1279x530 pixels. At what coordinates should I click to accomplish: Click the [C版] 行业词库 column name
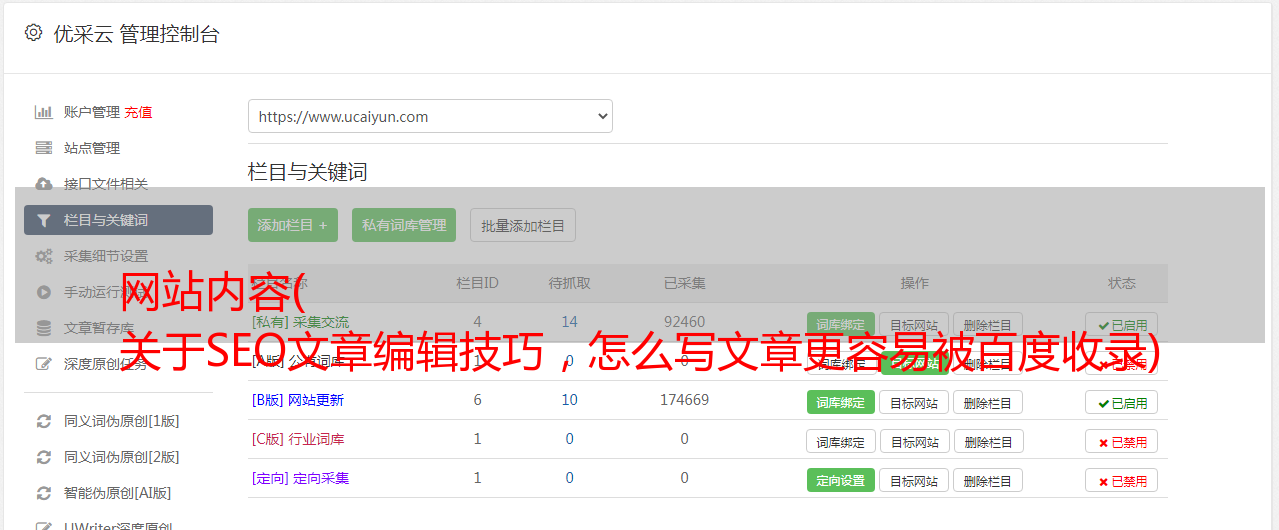[298, 439]
